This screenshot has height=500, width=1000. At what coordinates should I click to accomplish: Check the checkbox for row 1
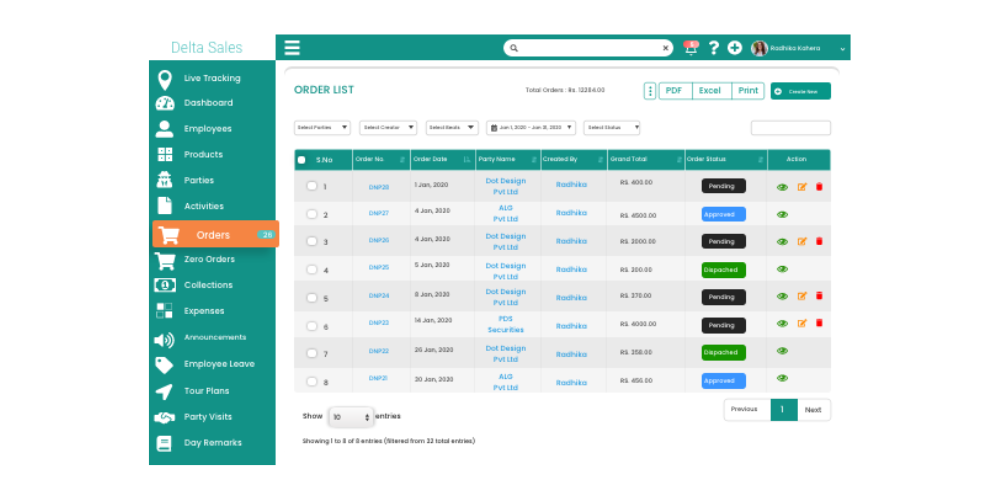(x=311, y=186)
